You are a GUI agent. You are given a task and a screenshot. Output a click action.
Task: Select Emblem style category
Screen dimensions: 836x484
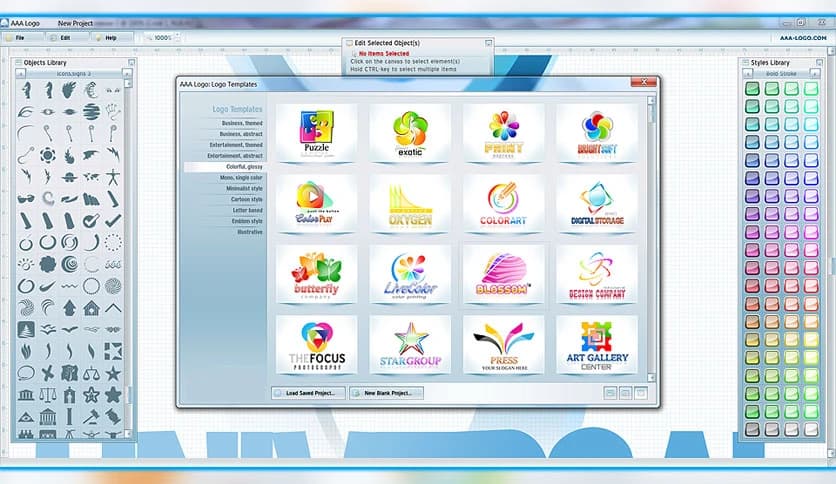click(x=247, y=221)
